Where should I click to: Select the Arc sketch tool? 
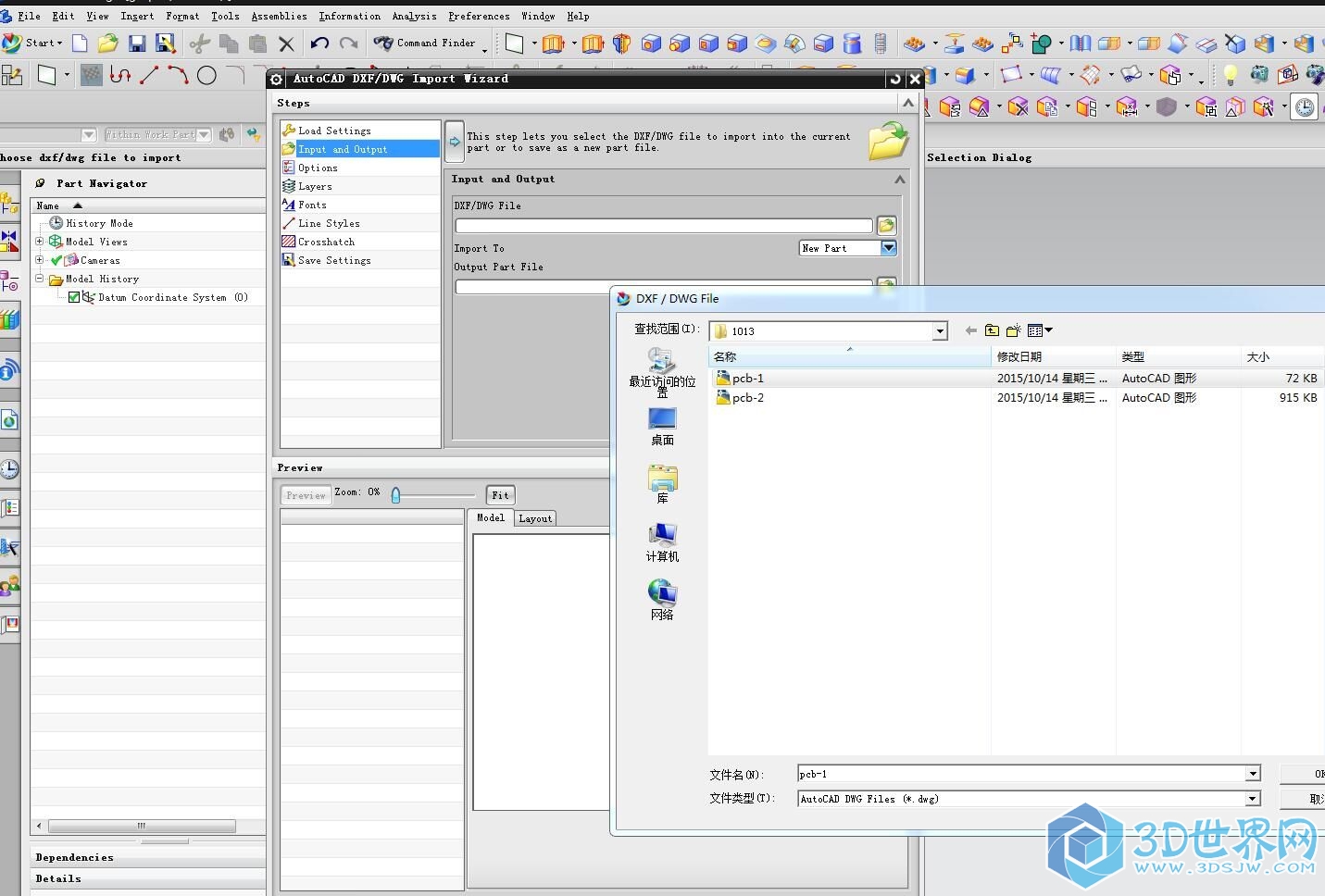pyautogui.click(x=178, y=75)
